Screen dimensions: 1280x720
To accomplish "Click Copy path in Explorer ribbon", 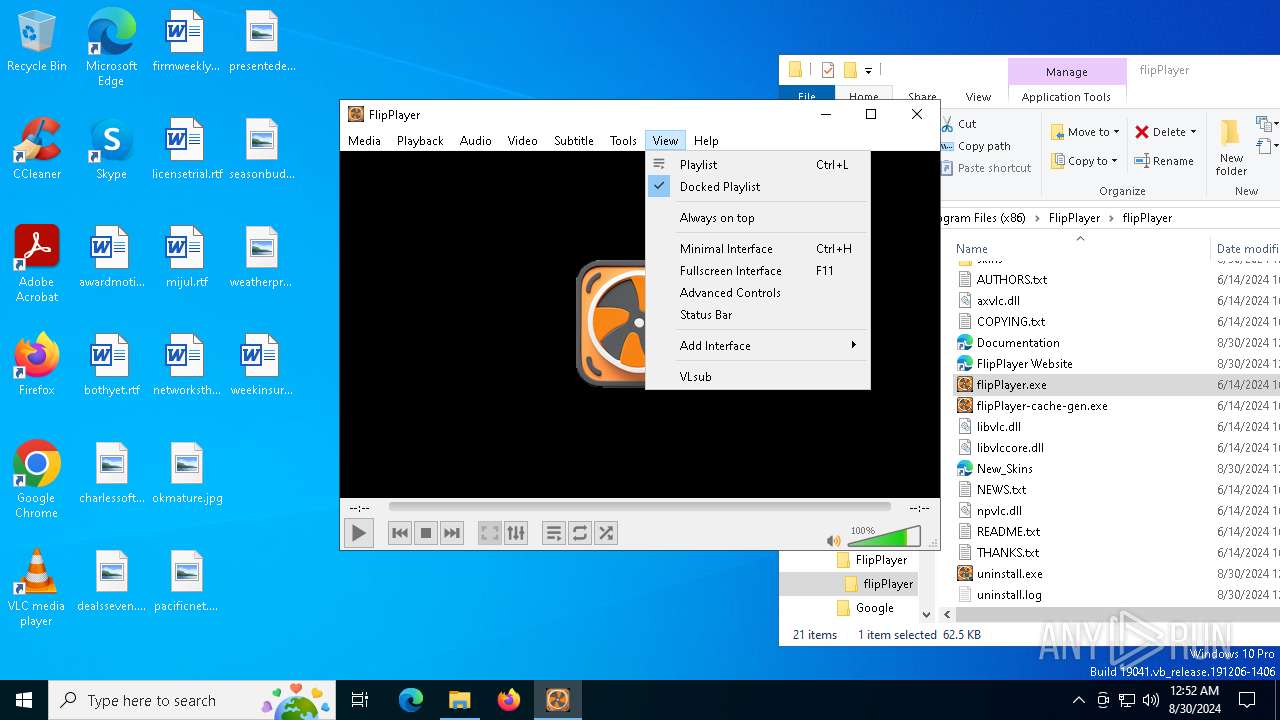I will pos(976,146).
